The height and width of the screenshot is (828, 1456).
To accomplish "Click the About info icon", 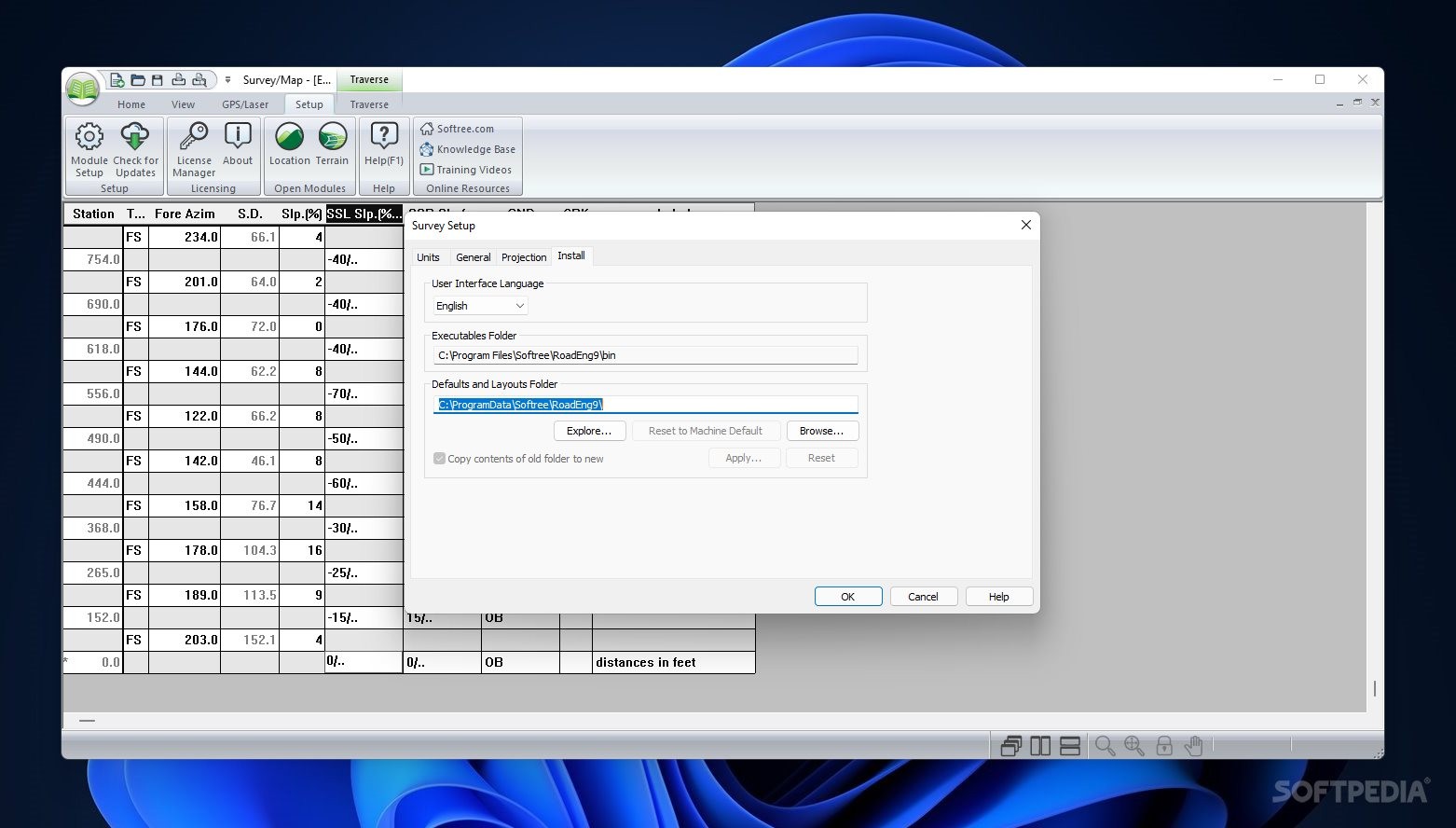I will pos(238,145).
